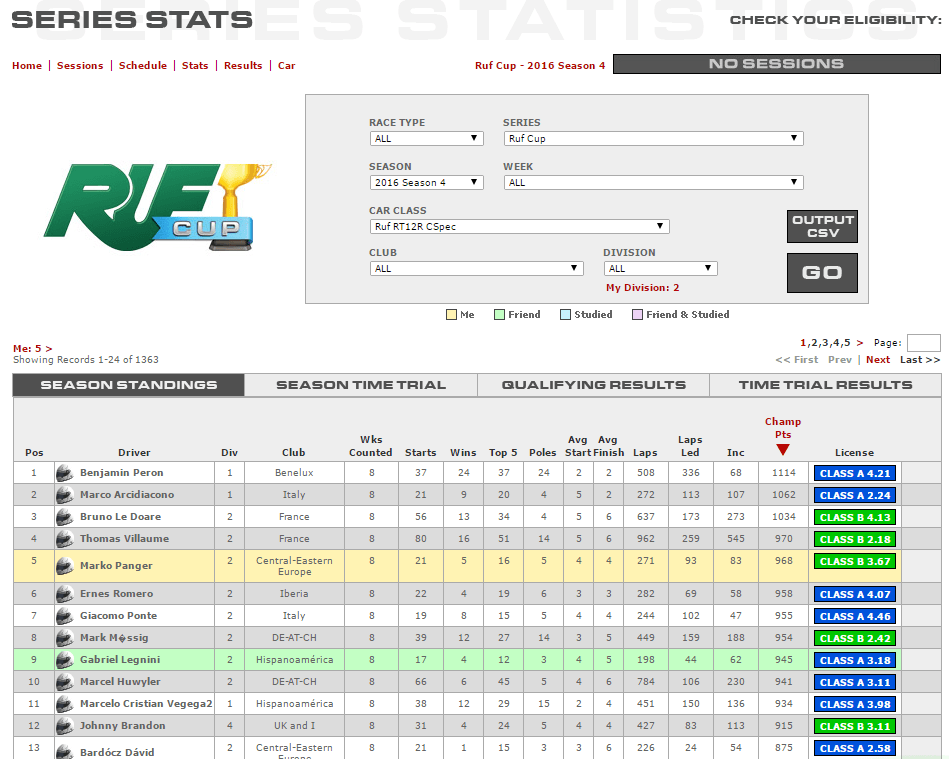
Task: Click helmet icon next to Ernes Romero
Action: pyautogui.click(x=64, y=594)
